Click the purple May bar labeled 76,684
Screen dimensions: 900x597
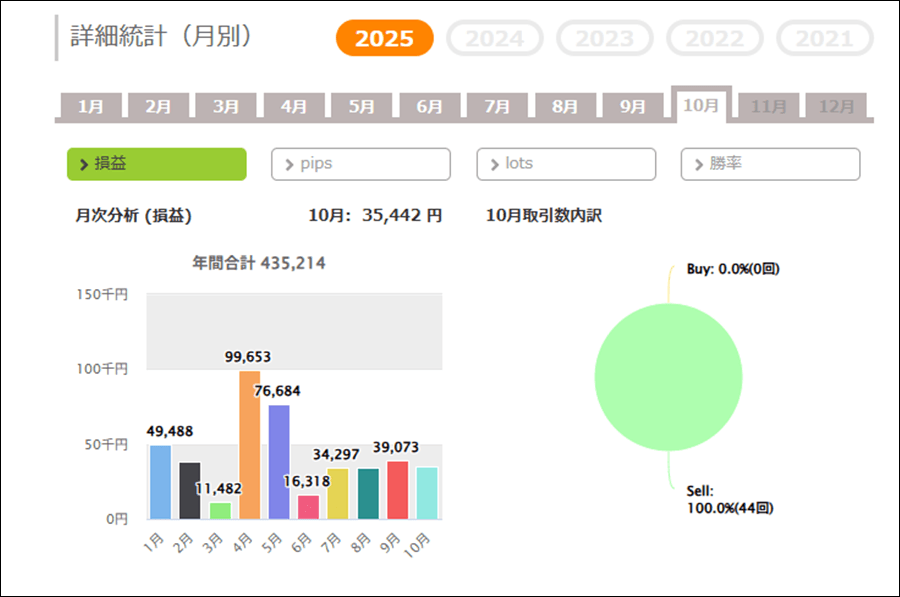(279, 462)
